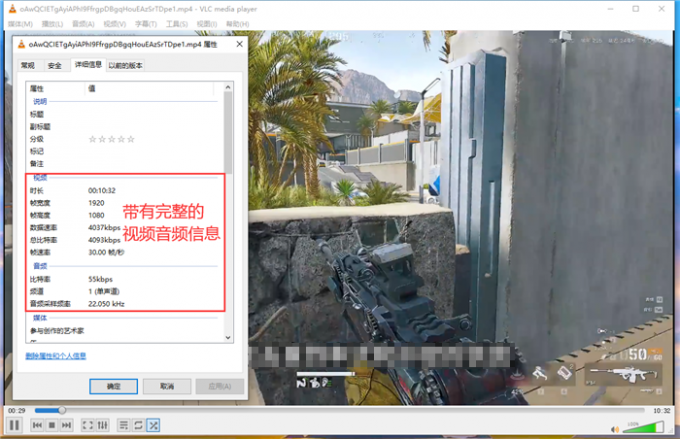Close the properties dialog

pos(239,44)
